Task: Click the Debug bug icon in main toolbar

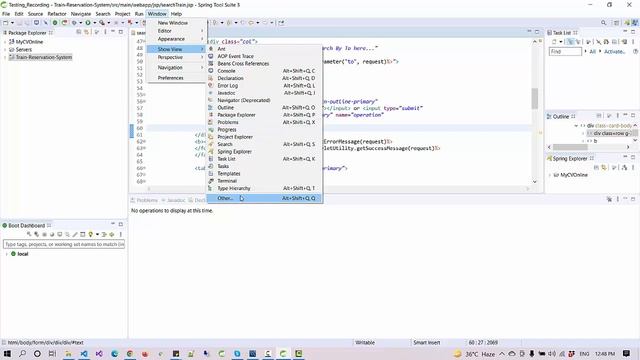Action: click(75, 23)
